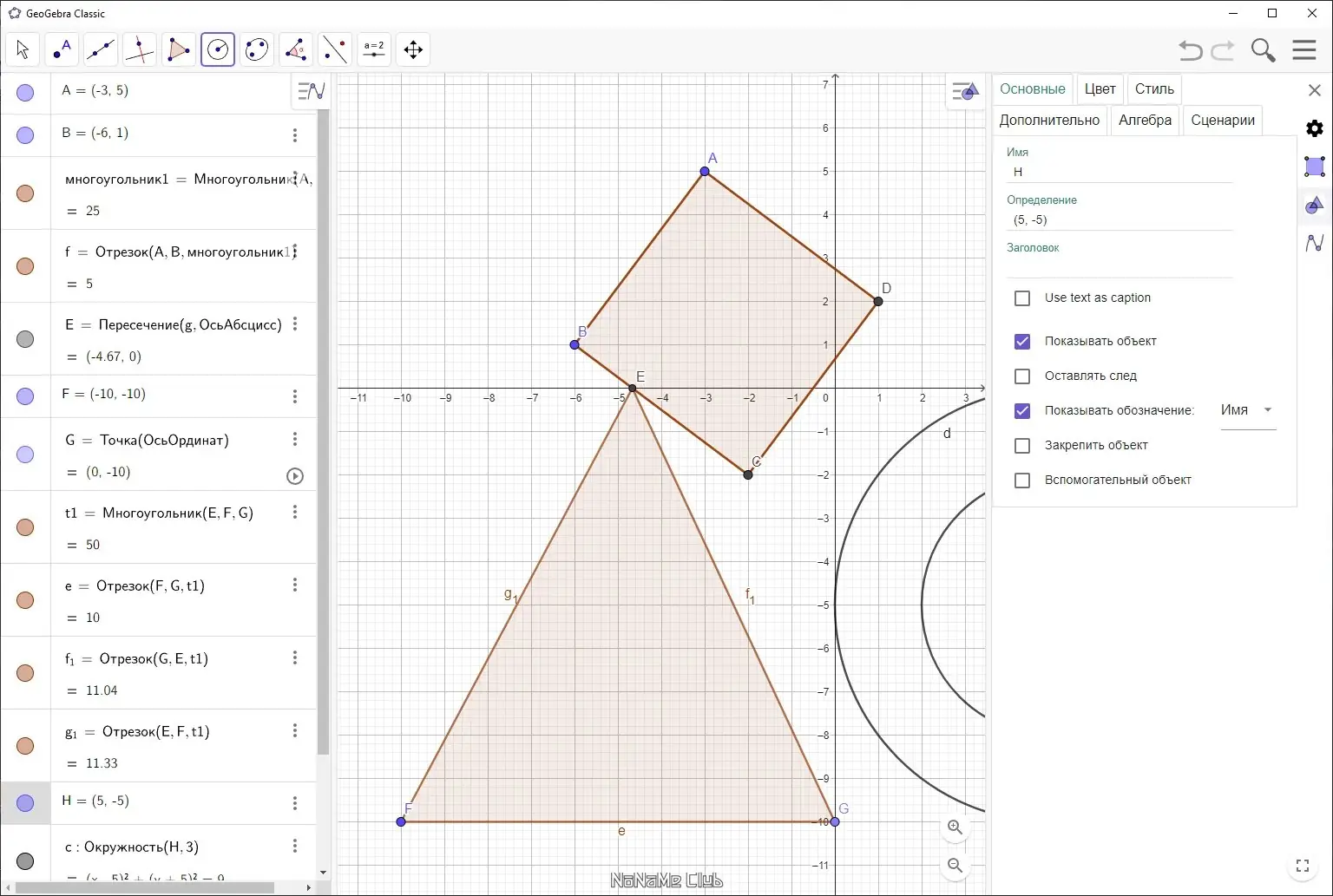The image size is (1333, 896).
Task: Switch to the Стиль tab
Action: (x=1154, y=89)
